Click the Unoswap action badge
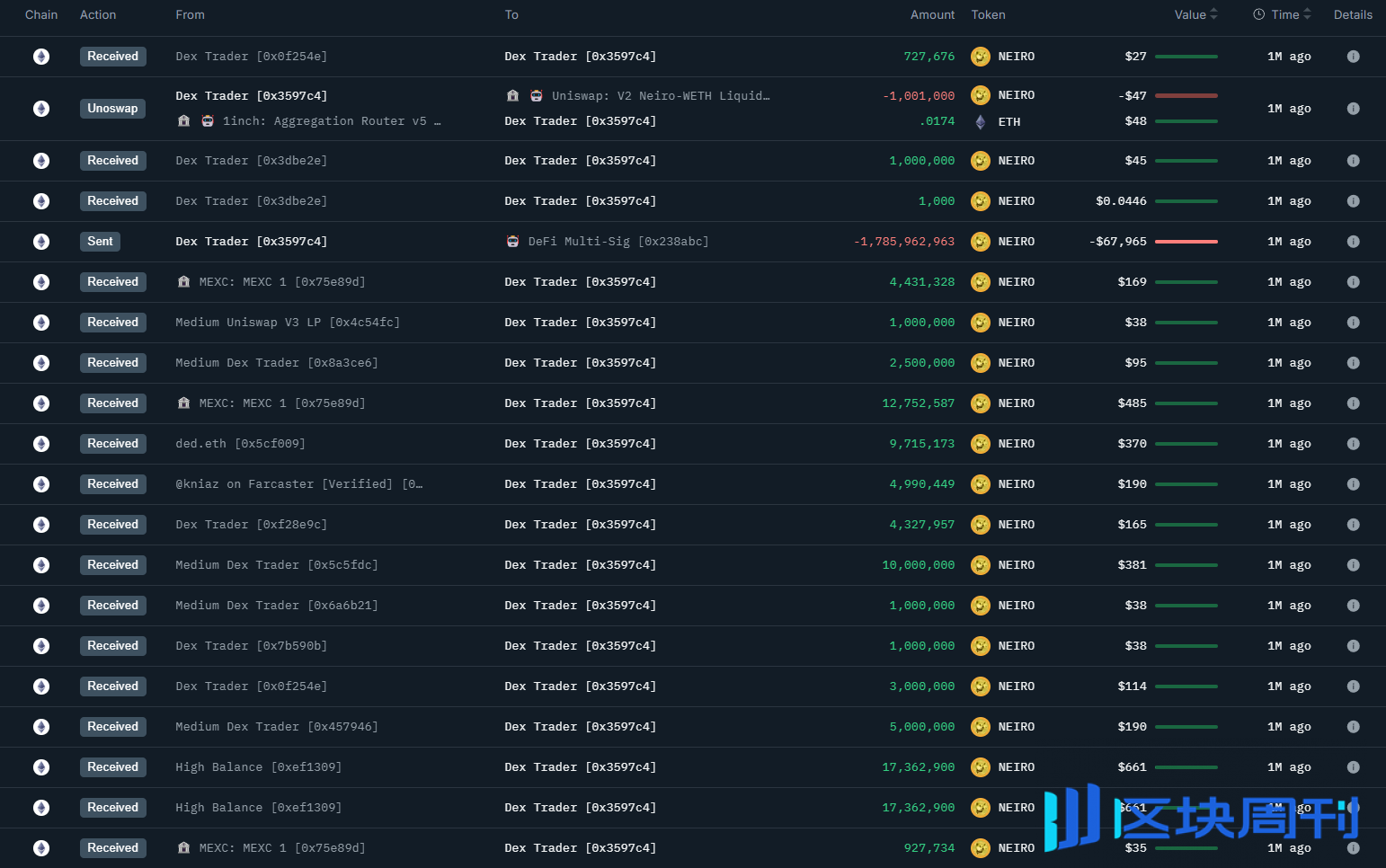The height and width of the screenshot is (868, 1386). point(112,109)
